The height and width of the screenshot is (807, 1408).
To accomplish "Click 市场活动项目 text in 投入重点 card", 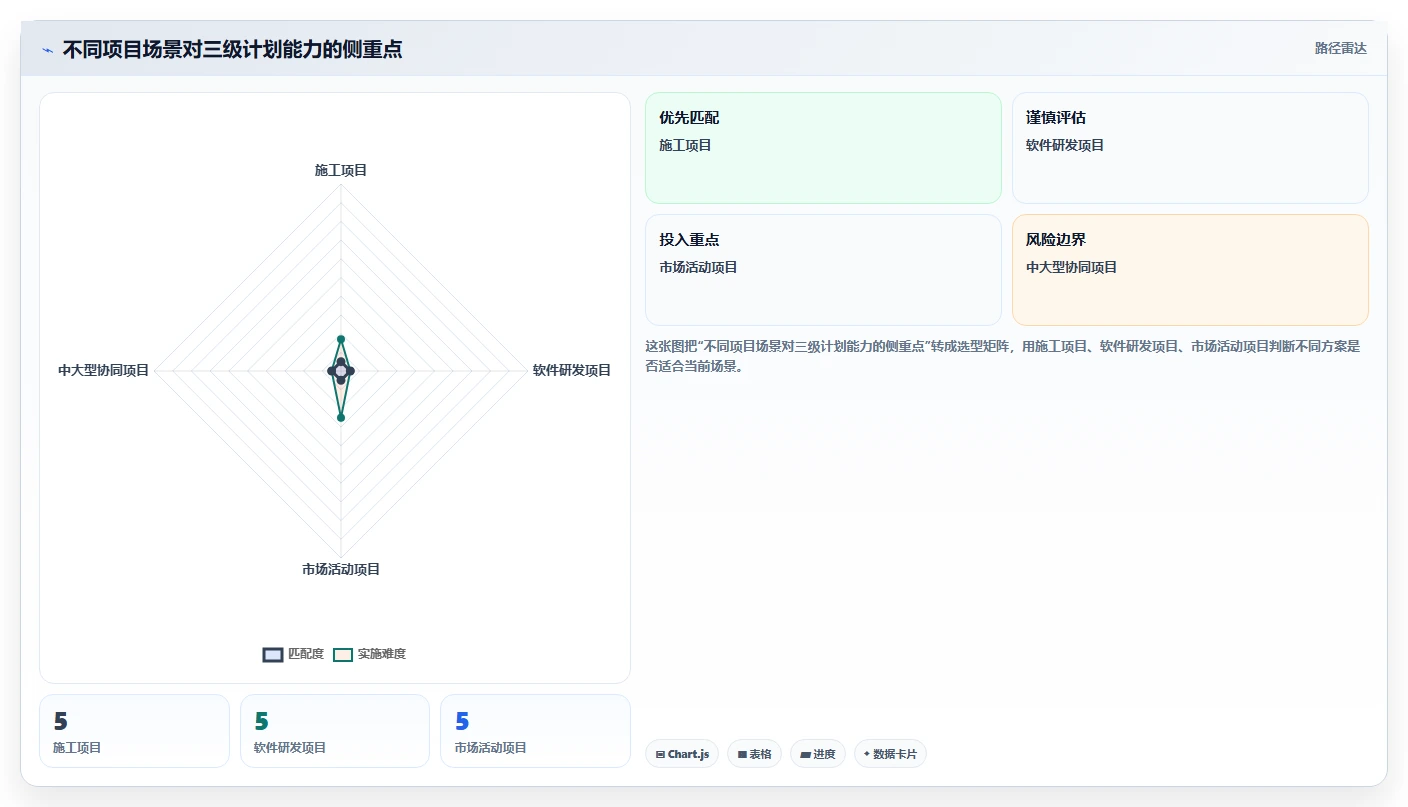I will coord(698,267).
